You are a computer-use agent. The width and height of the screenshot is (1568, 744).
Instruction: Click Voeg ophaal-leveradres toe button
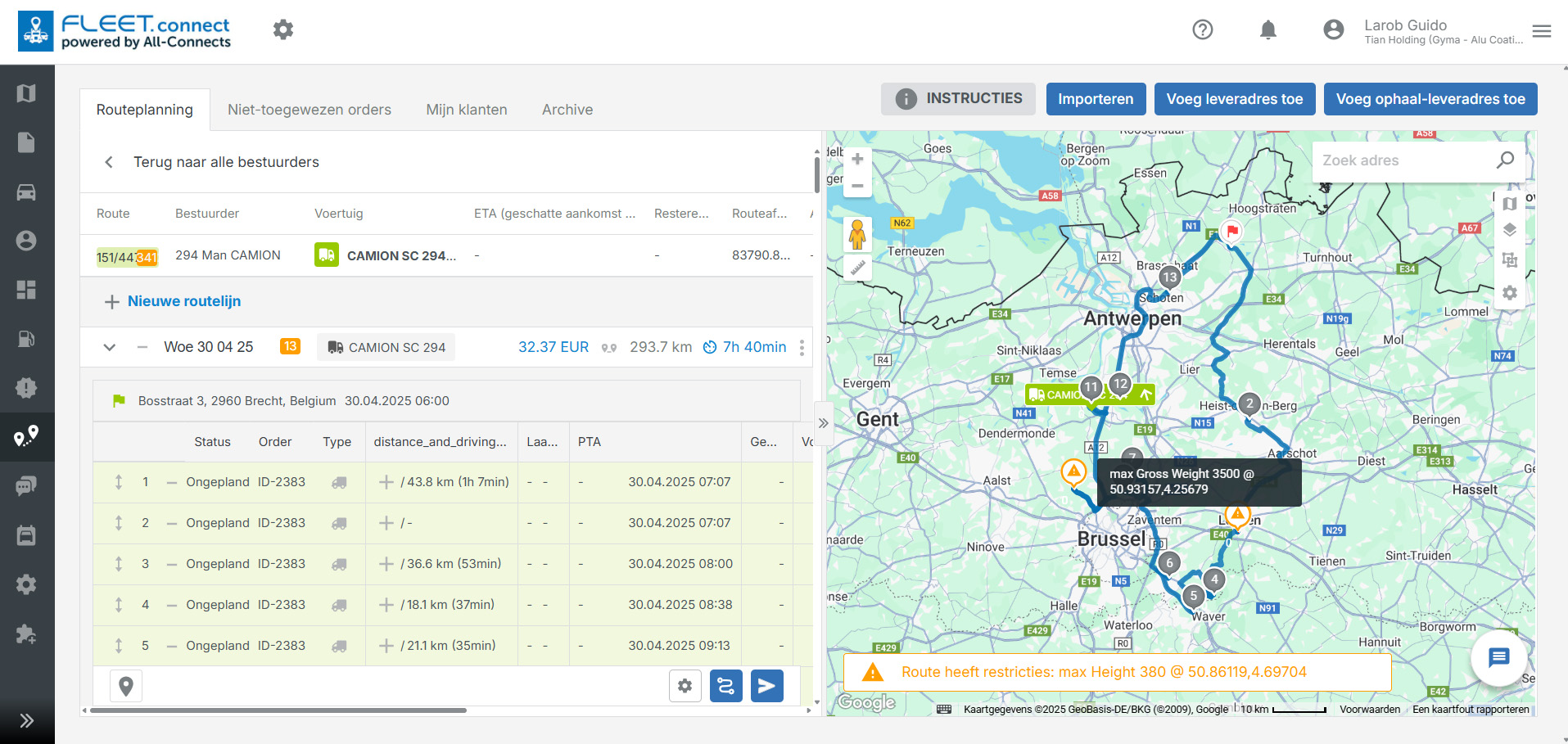coord(1430,99)
